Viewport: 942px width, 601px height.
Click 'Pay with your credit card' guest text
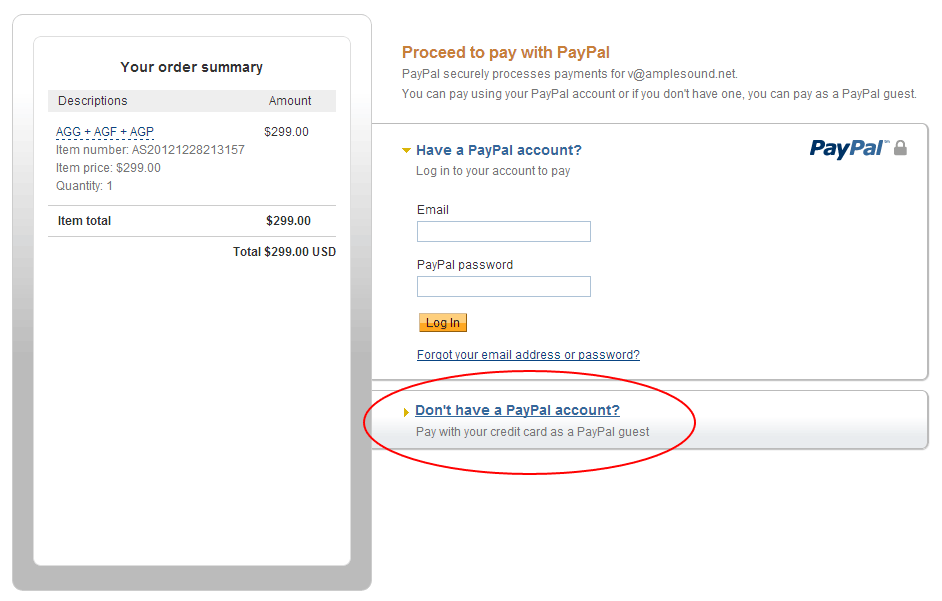[532, 432]
